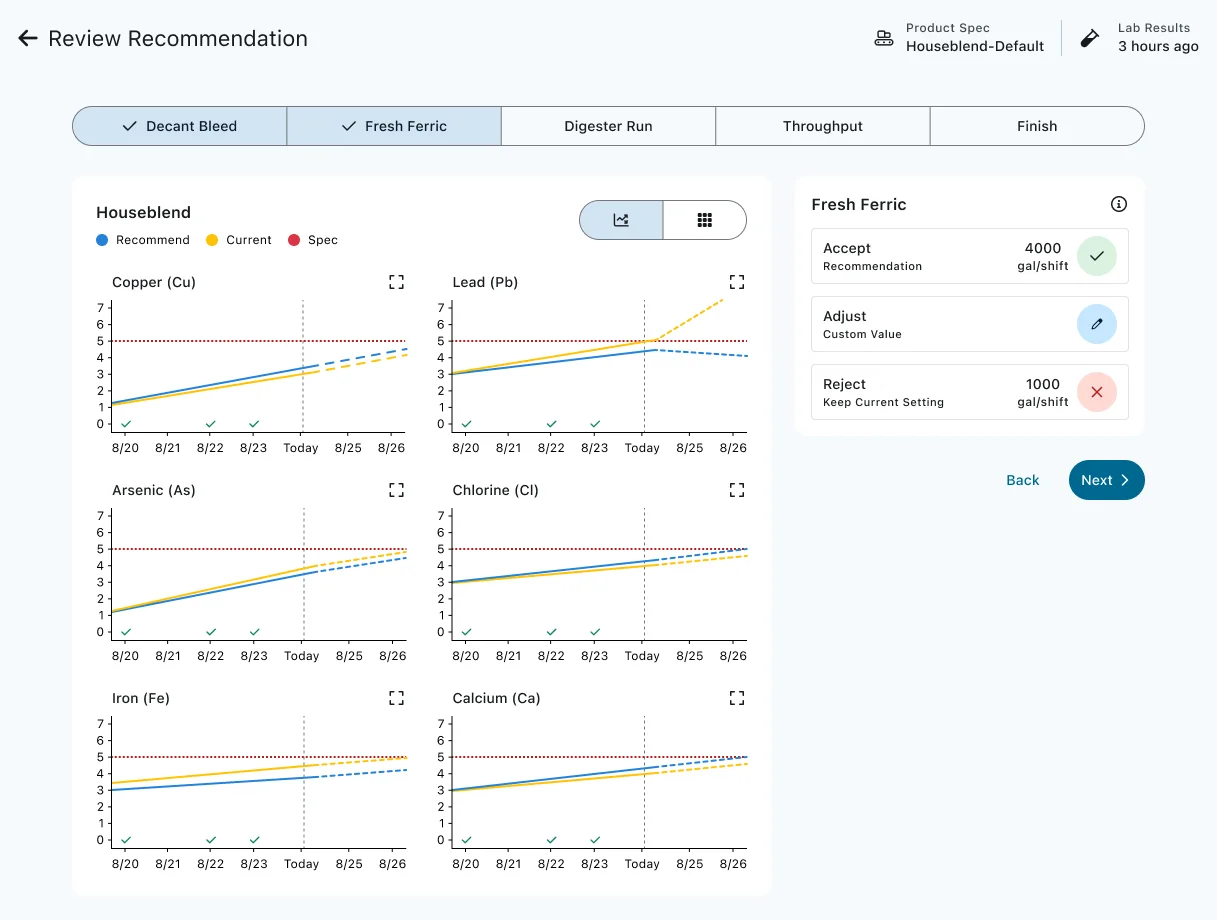Click Houseblend-Default product spec text

pyautogui.click(x=975, y=46)
